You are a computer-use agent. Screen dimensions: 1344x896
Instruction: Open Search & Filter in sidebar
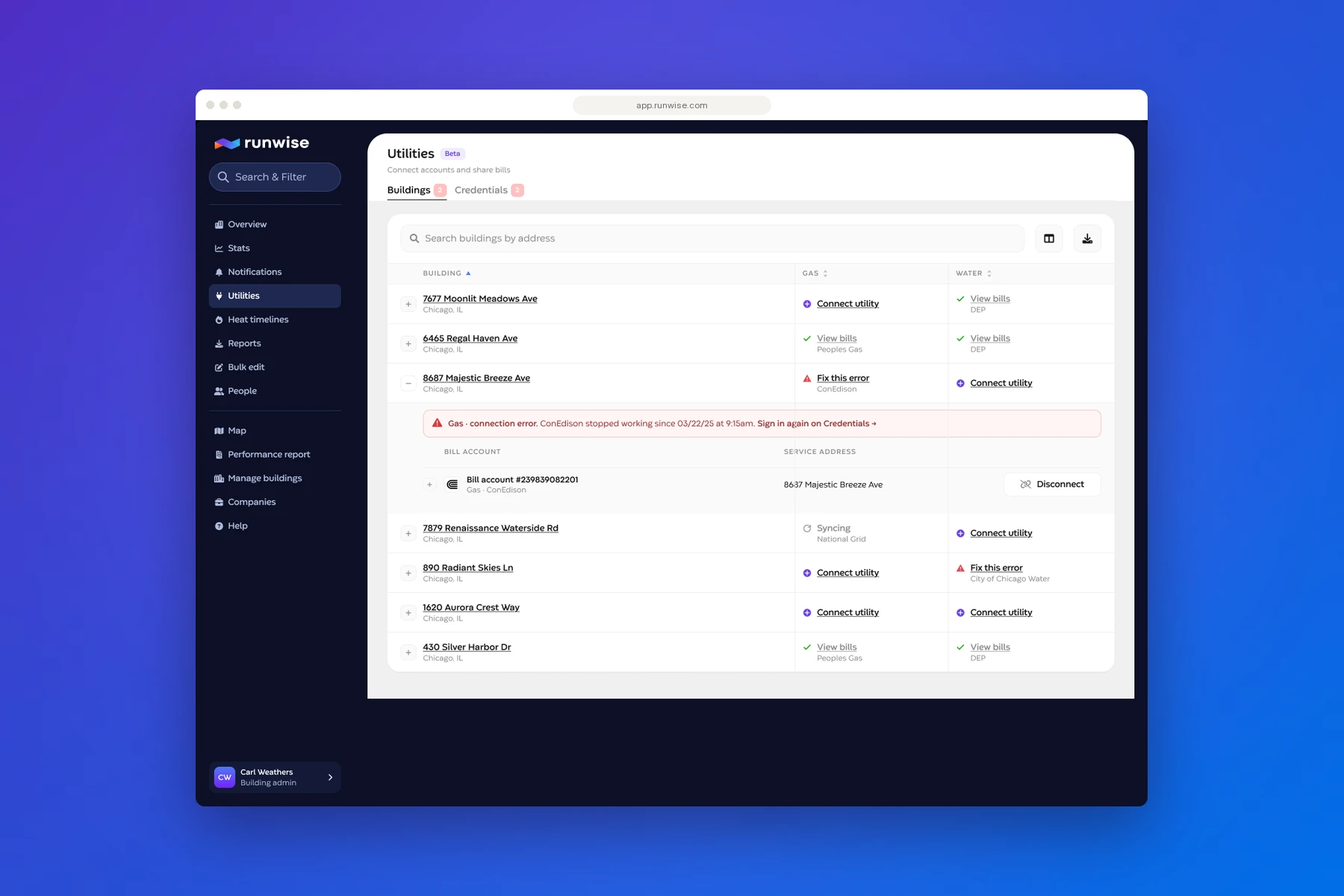point(275,177)
